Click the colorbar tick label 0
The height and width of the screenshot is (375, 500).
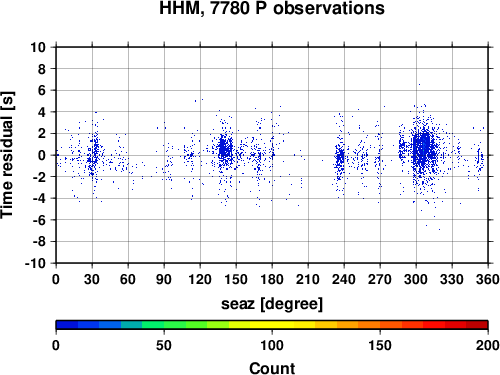56,345
